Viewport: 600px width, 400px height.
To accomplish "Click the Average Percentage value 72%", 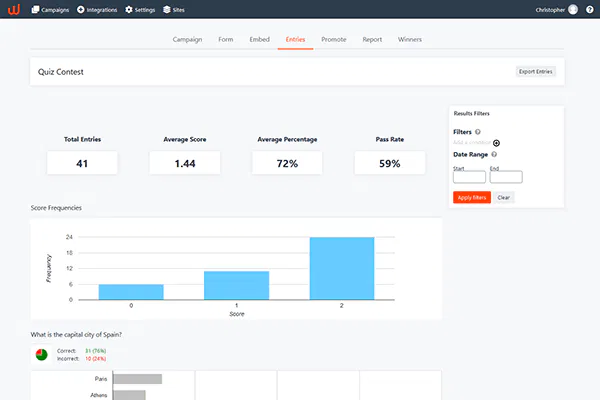I will tap(287, 163).
